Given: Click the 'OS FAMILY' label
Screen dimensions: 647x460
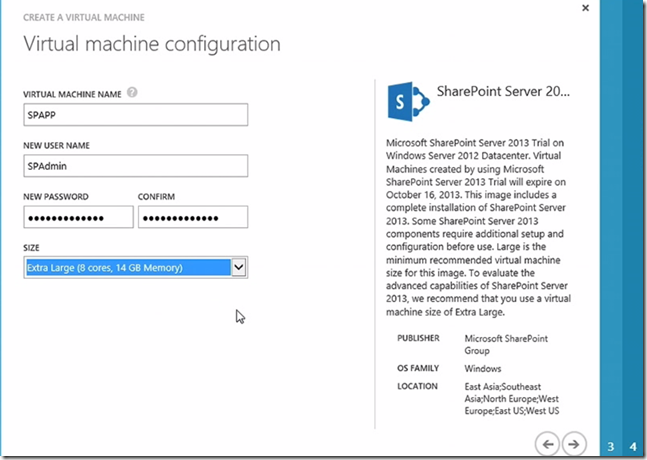Looking at the screenshot, I should 418,368.
